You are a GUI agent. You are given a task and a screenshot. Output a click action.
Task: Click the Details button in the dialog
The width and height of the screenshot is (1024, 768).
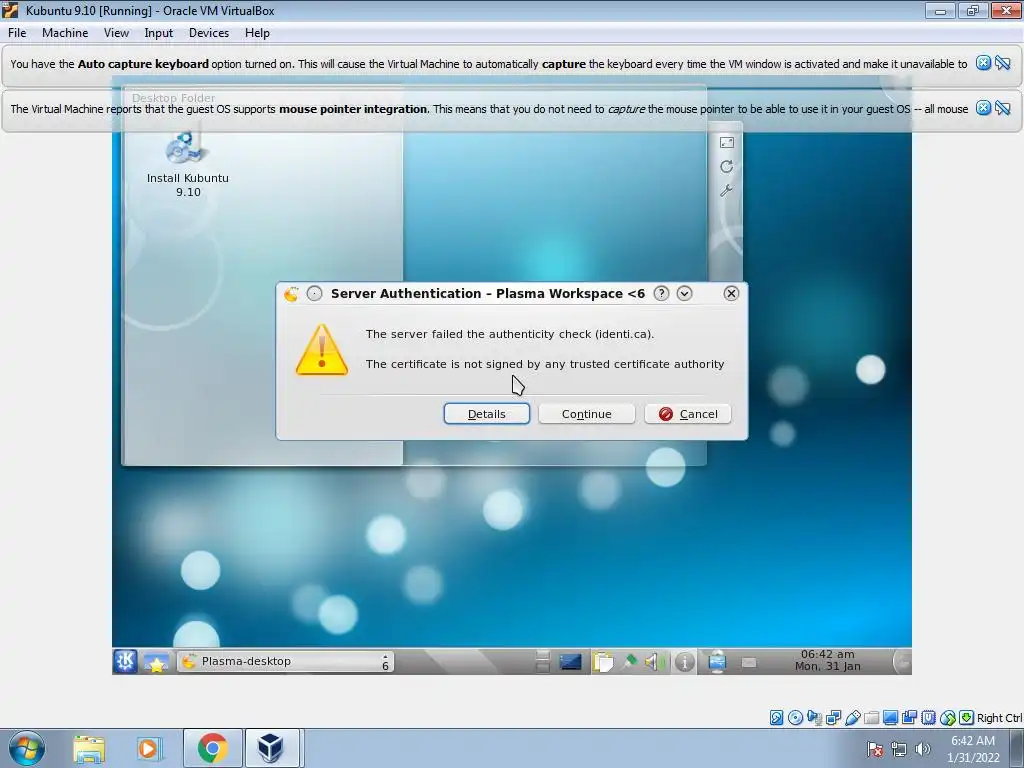[x=487, y=414]
